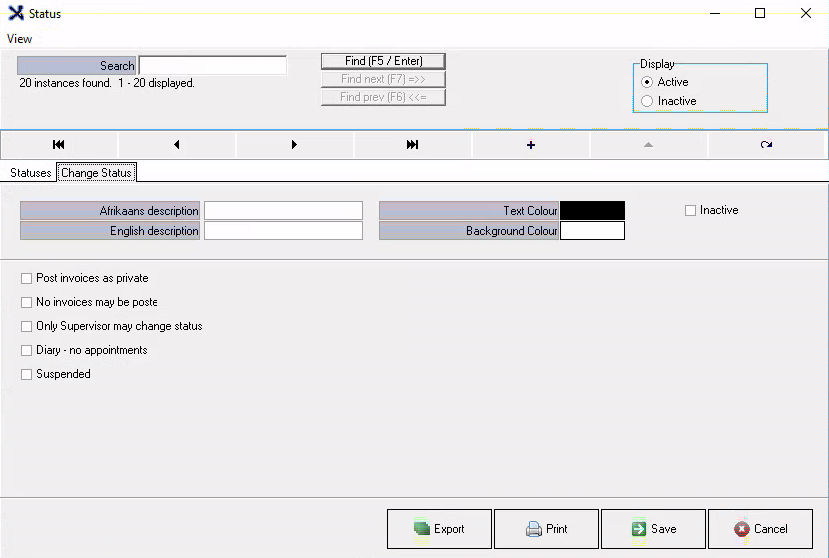Pick the black Text Colour swatch

tap(592, 211)
